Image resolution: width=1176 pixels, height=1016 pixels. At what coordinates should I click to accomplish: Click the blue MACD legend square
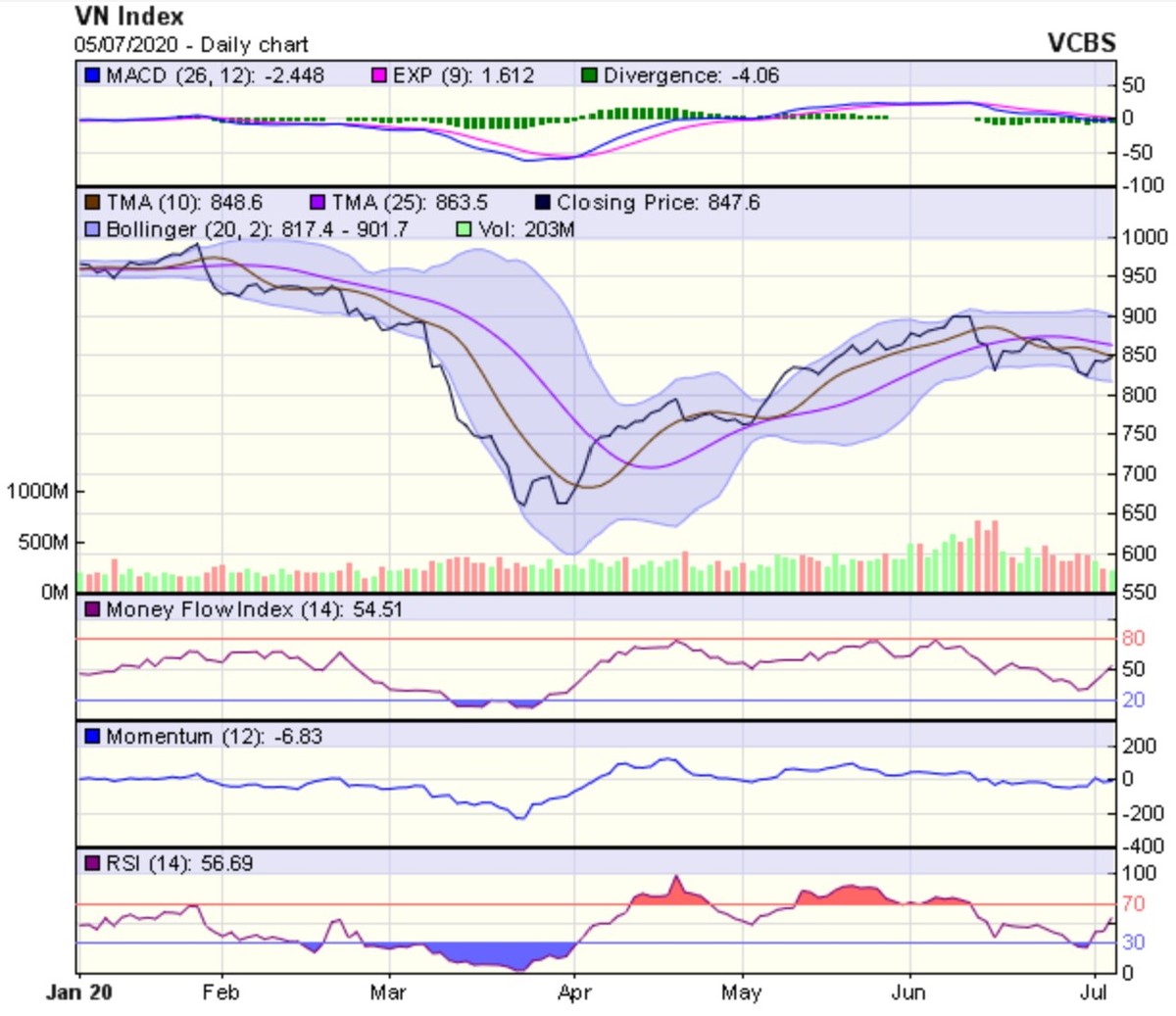(x=93, y=75)
